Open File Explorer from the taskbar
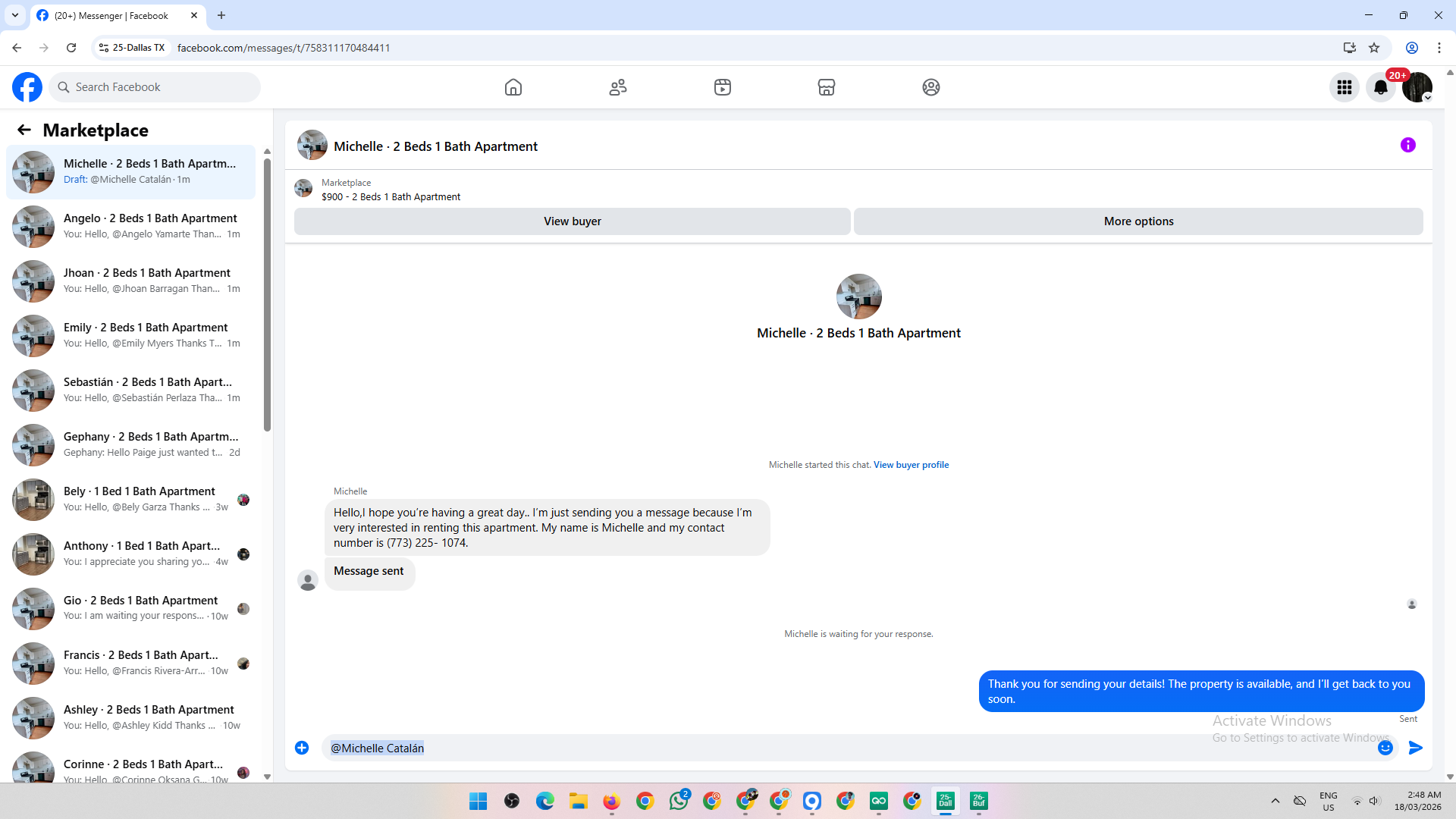Image resolution: width=1456 pixels, height=819 pixels. (x=579, y=801)
